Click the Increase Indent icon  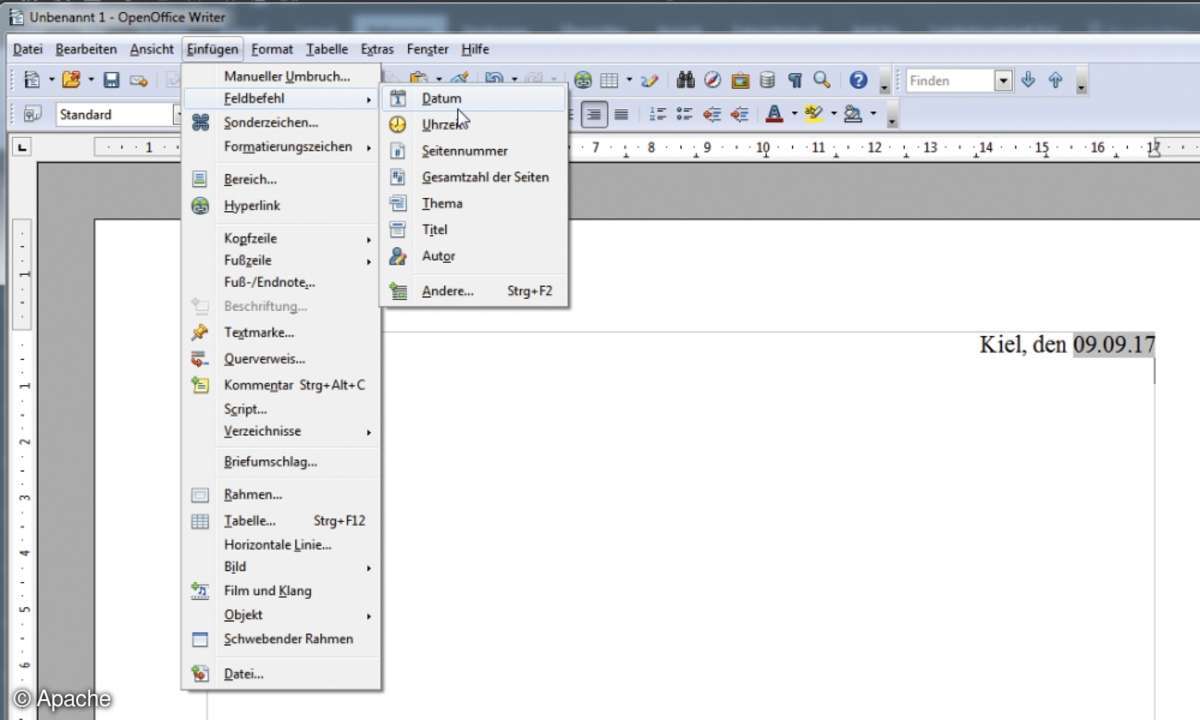point(739,114)
